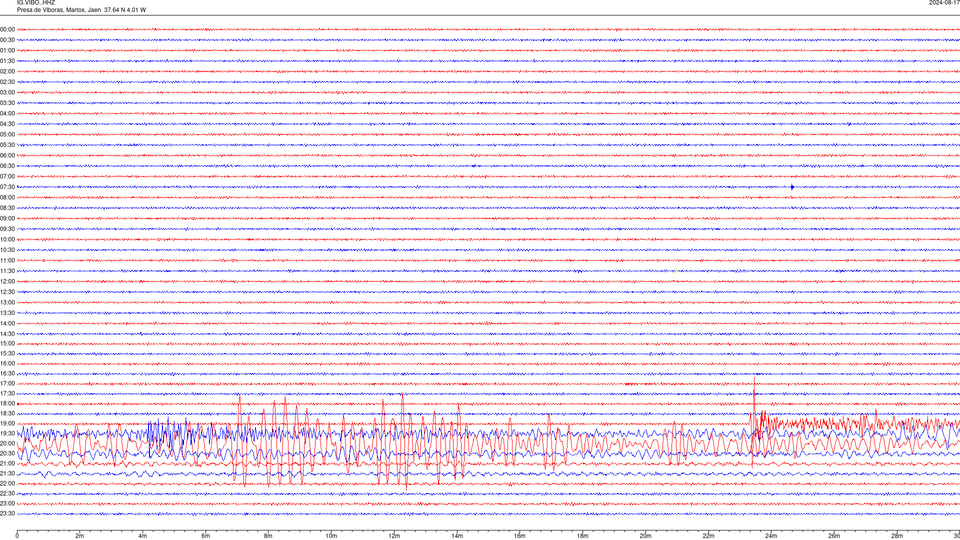Click the 06:00 row label
960x540 pixels.
click(x=7, y=156)
